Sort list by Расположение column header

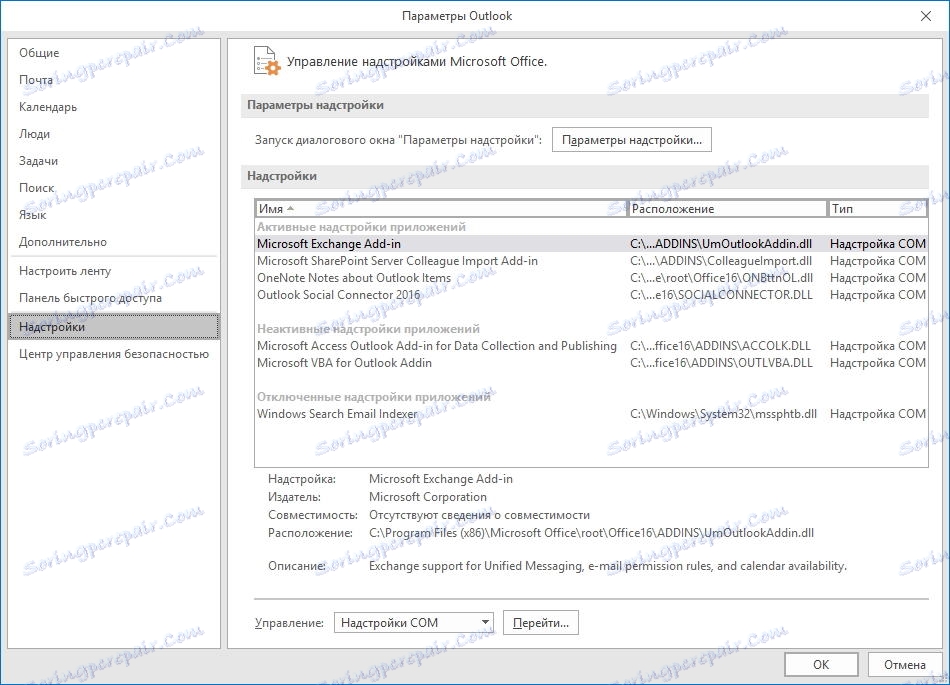(x=727, y=209)
